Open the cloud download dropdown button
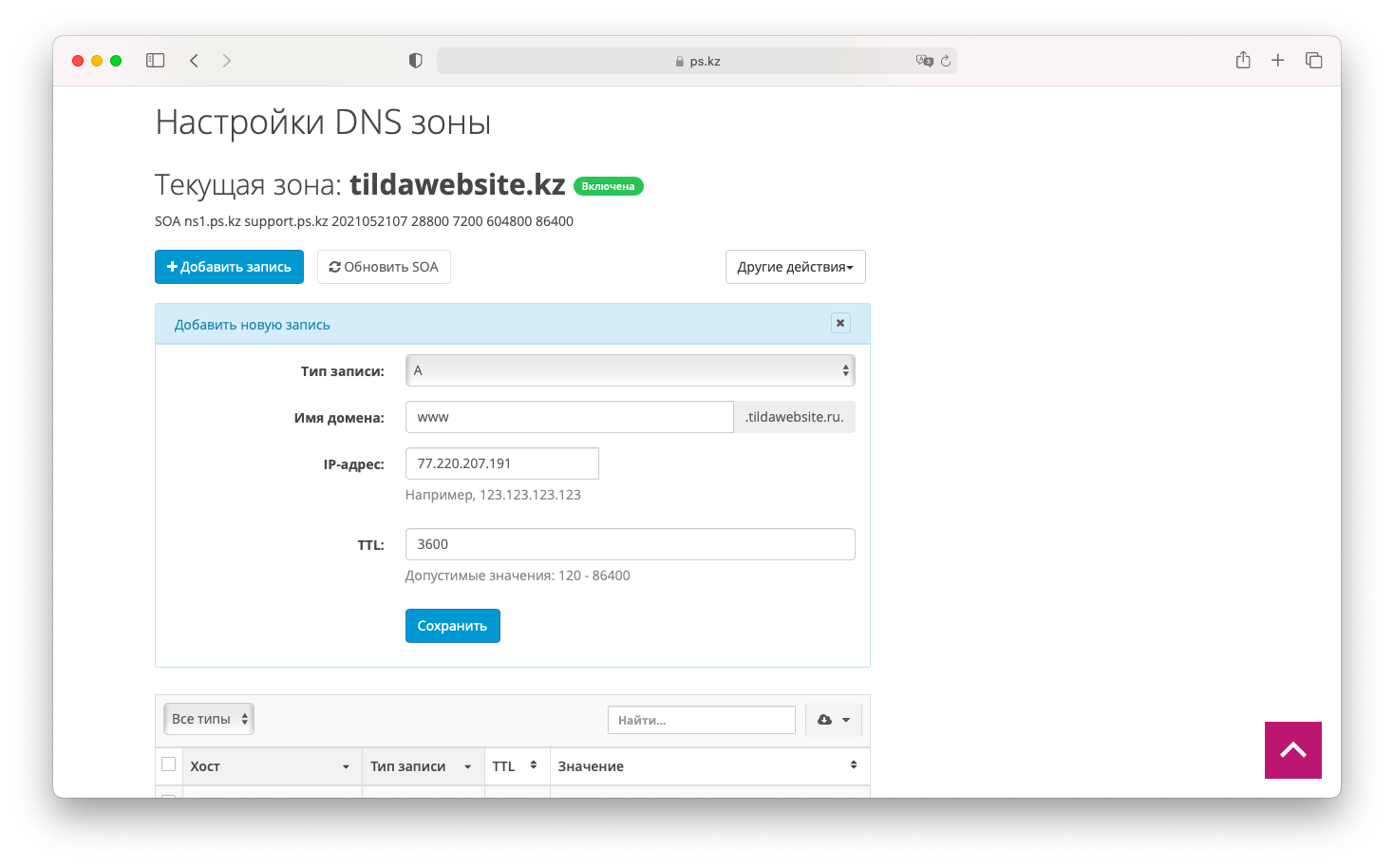1394x868 pixels. click(x=834, y=720)
